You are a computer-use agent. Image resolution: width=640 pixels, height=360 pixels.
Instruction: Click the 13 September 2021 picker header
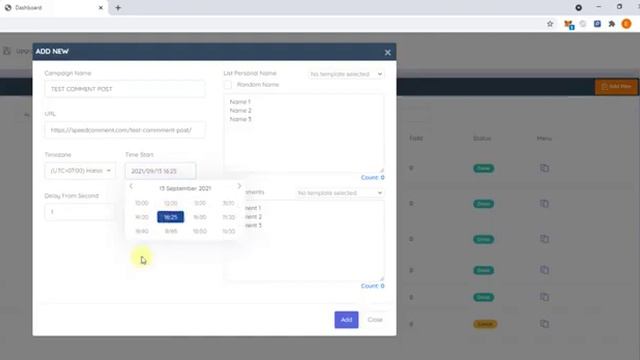185,188
